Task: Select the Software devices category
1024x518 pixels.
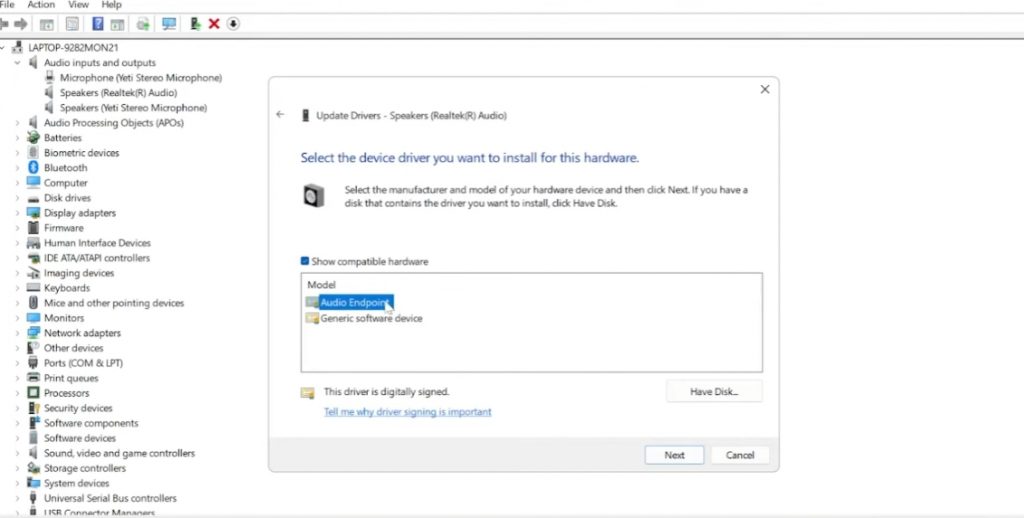Action: coord(80,438)
